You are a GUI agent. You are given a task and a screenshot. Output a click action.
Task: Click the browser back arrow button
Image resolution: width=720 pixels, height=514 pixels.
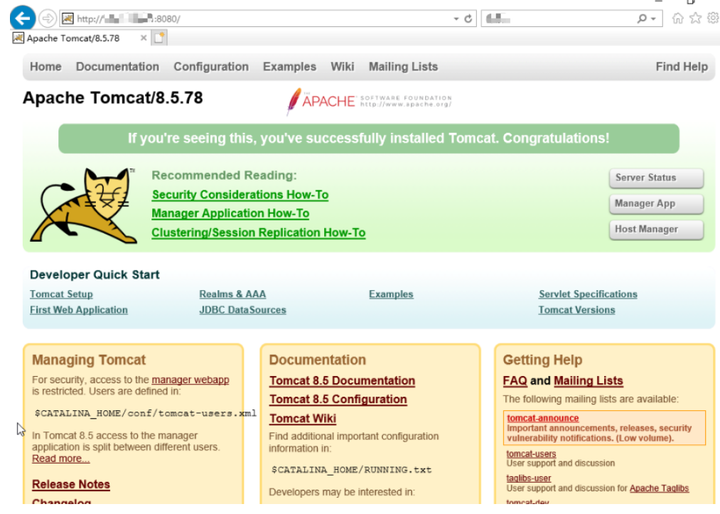point(22,18)
